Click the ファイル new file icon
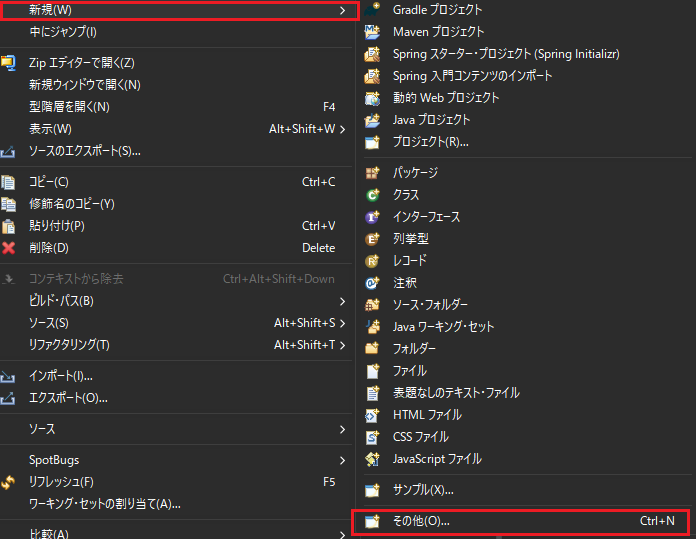This screenshot has height=539, width=696. (372, 371)
